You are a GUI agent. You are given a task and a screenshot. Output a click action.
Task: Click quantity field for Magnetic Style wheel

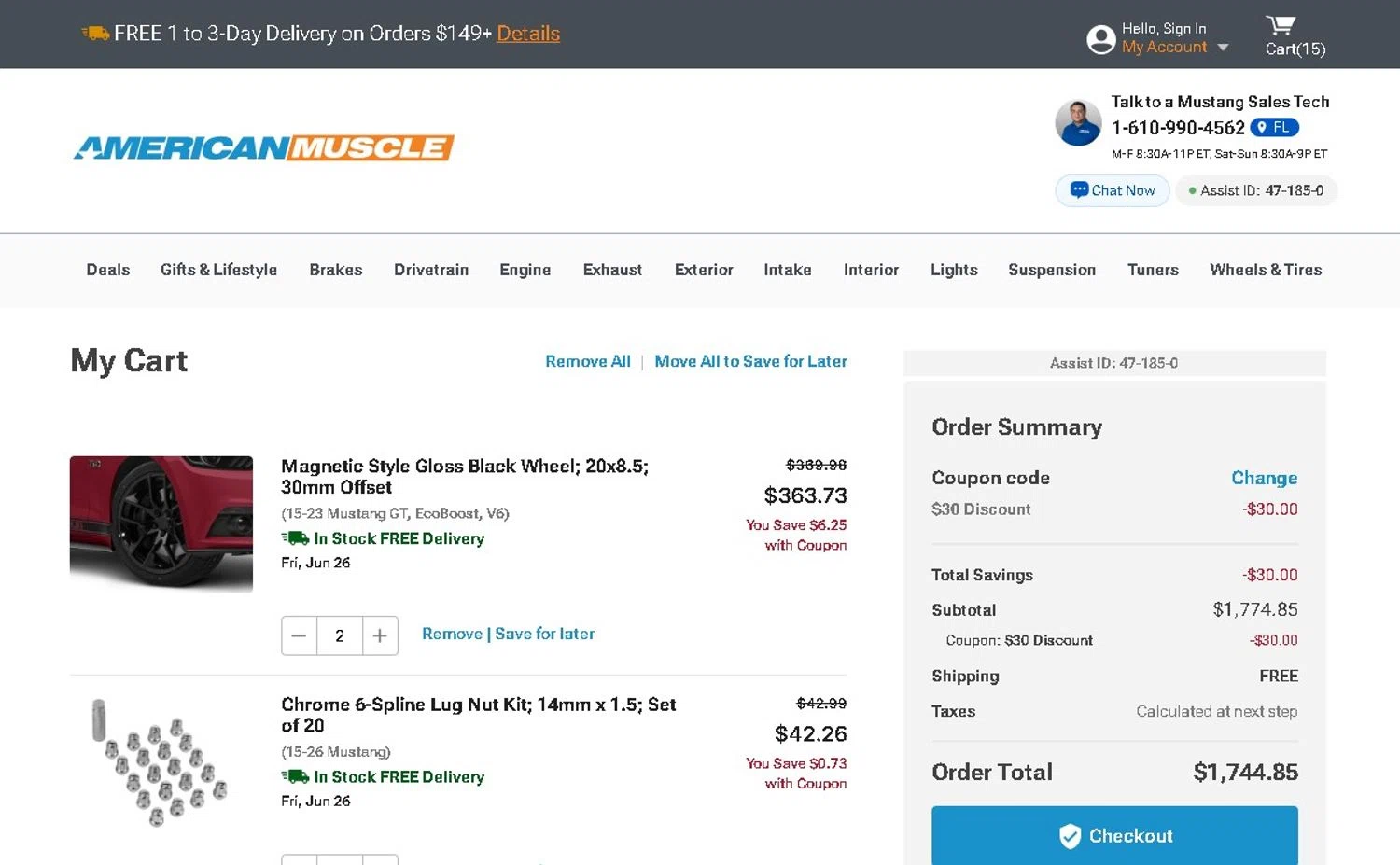[340, 635]
